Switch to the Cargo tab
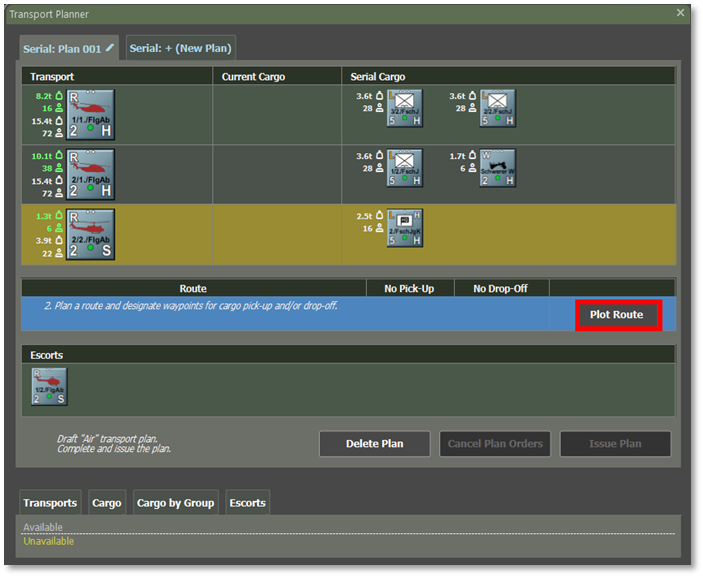703x577 pixels. [106, 503]
